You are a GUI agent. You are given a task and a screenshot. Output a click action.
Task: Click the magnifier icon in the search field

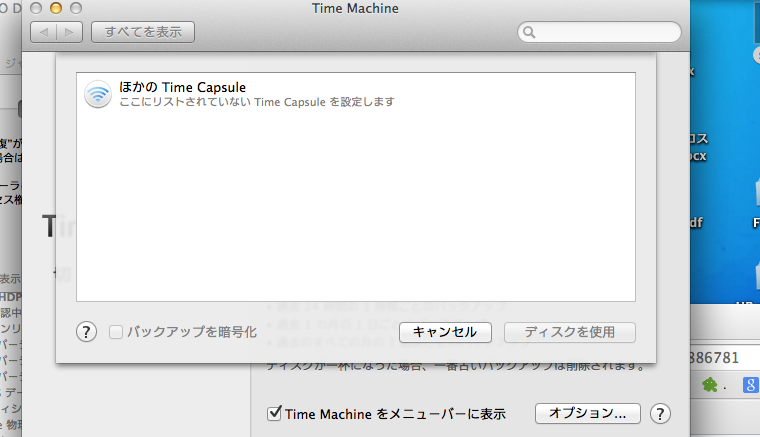point(528,33)
